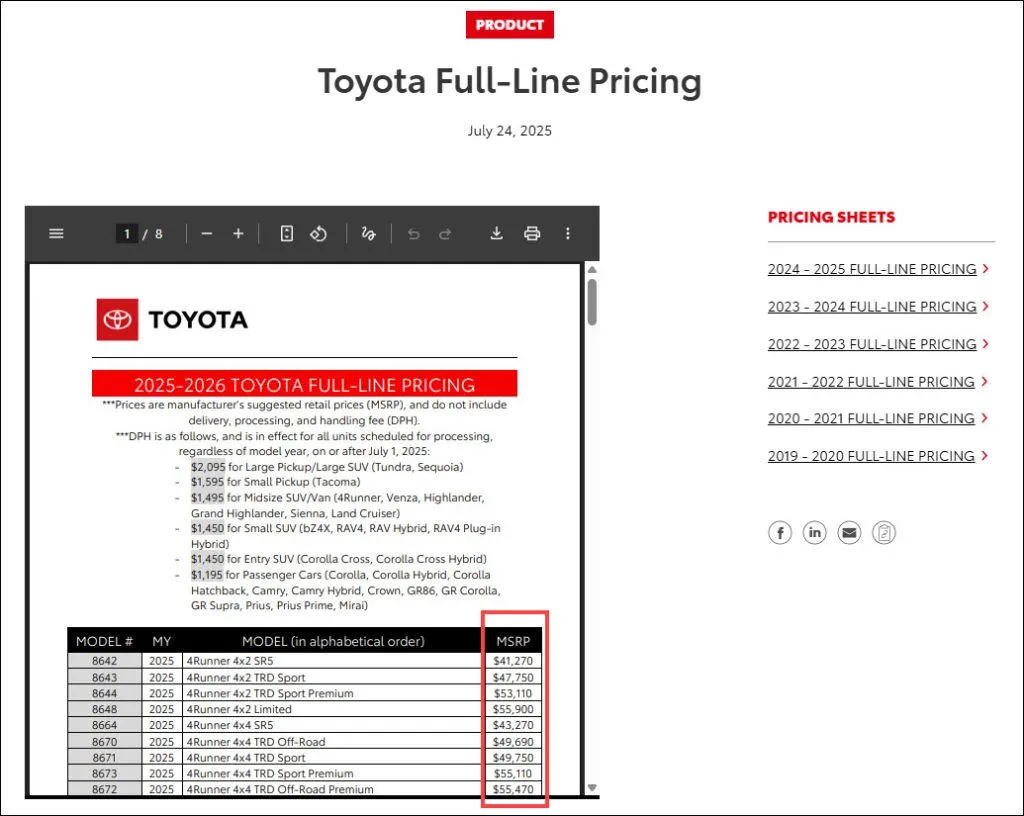Viewport: 1024px width, 816px height.
Task: Click chevron next to 2023 - 2024 pricing
Action: coord(985,306)
